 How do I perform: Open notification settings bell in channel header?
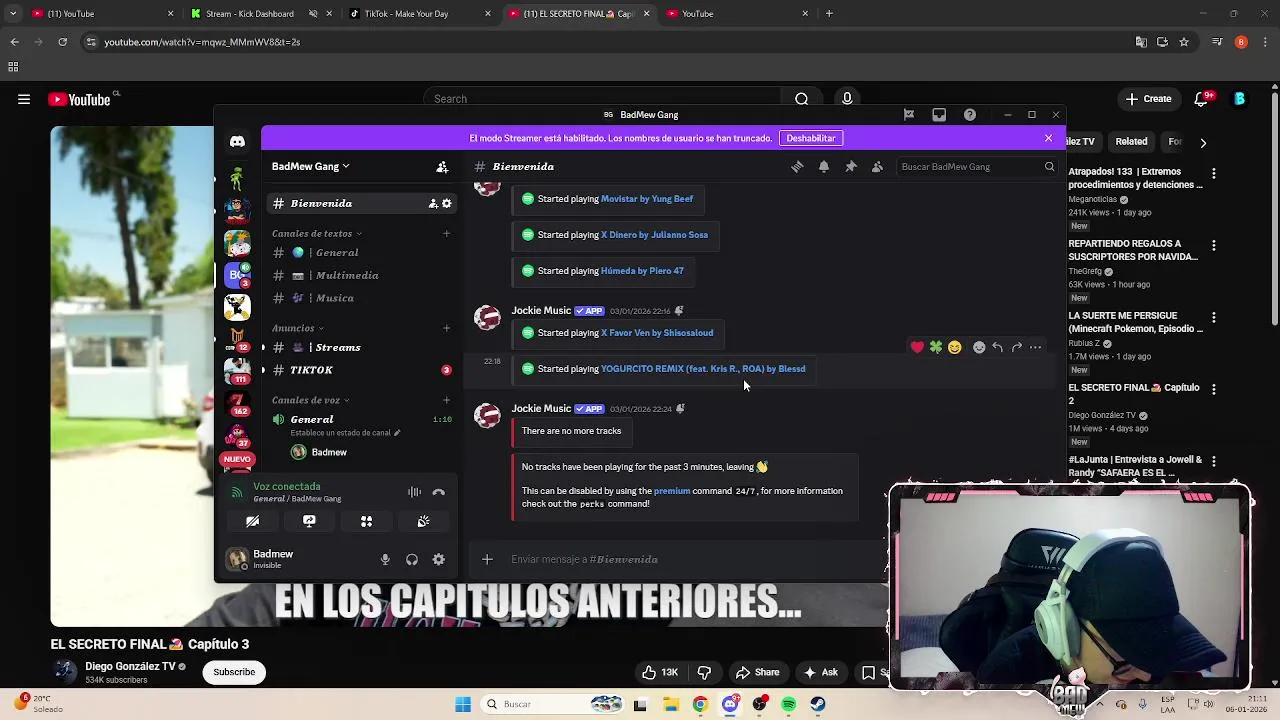tap(824, 167)
